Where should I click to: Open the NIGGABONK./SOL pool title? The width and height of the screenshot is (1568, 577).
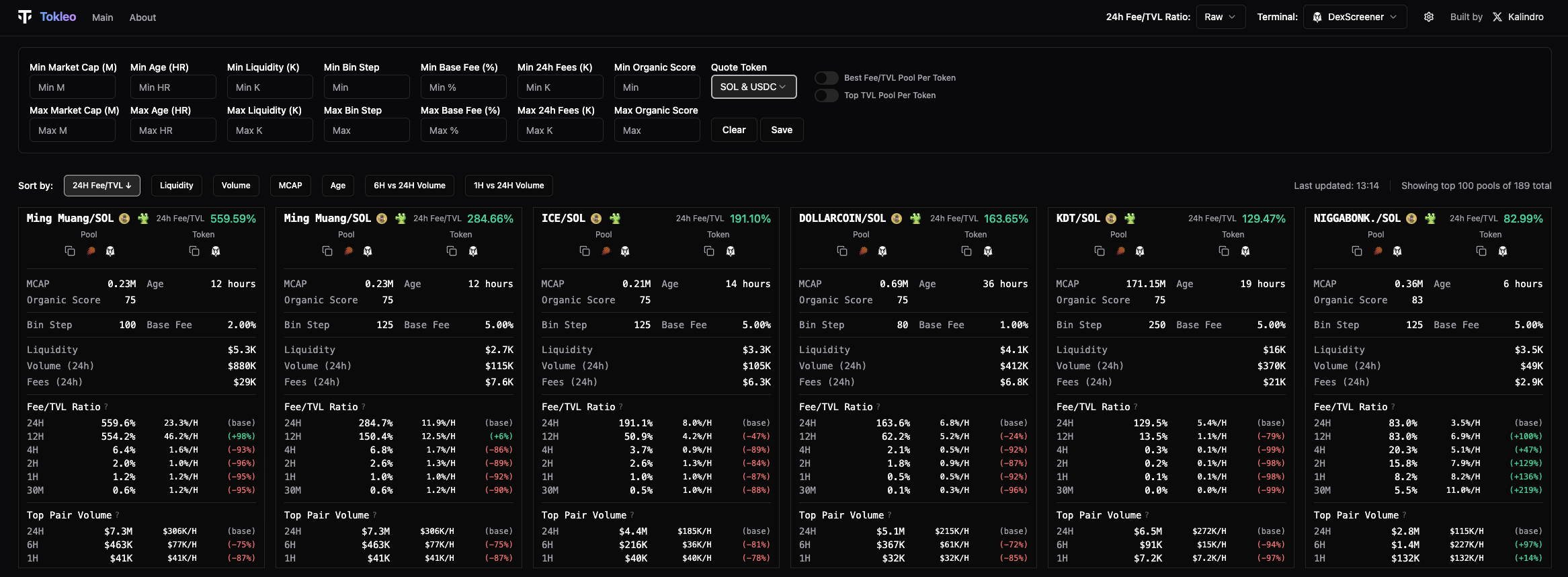point(1357,219)
